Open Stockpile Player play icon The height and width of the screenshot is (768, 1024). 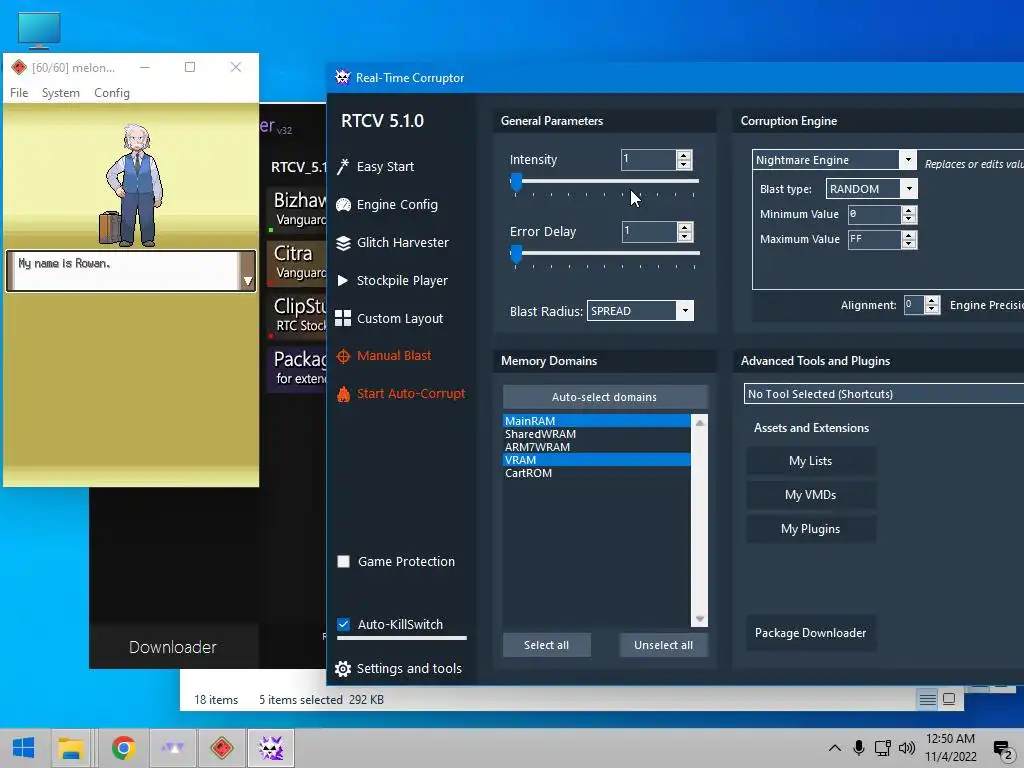343,280
